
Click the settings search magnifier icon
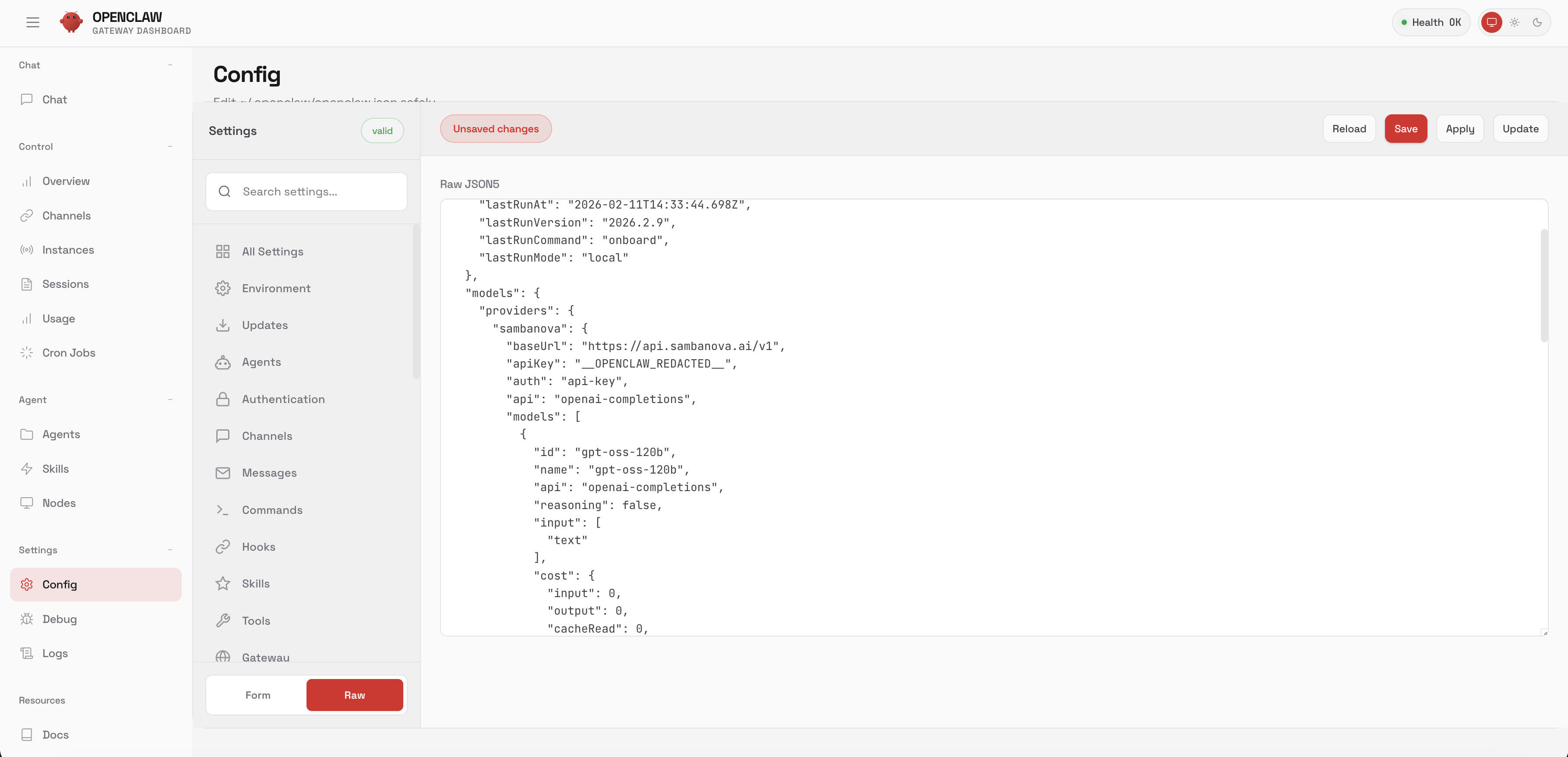pos(225,191)
